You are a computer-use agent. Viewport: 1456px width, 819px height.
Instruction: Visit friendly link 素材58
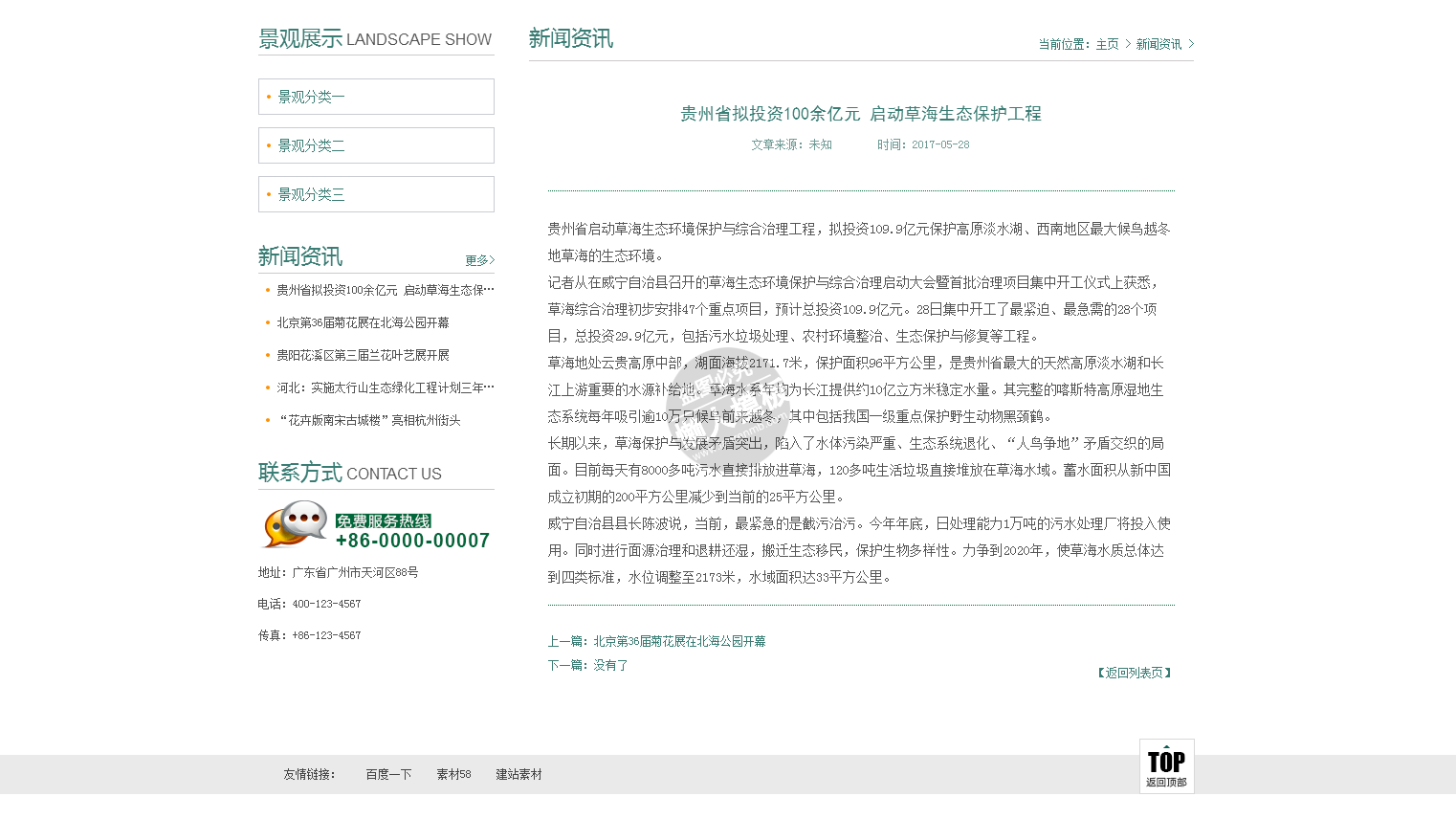tap(453, 774)
